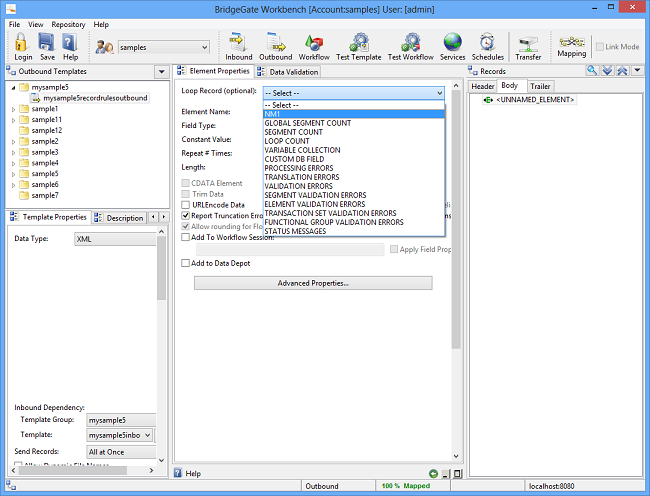The width and height of the screenshot is (650, 496).
Task: Click the maximize Help panel icon
Action: (x=457, y=474)
